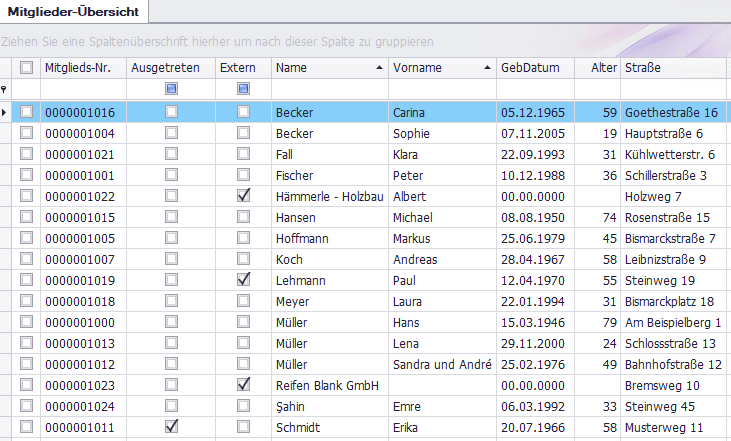Tick the selection checkbox for member 0000001004
The width and height of the screenshot is (731, 441).
(x=26, y=133)
